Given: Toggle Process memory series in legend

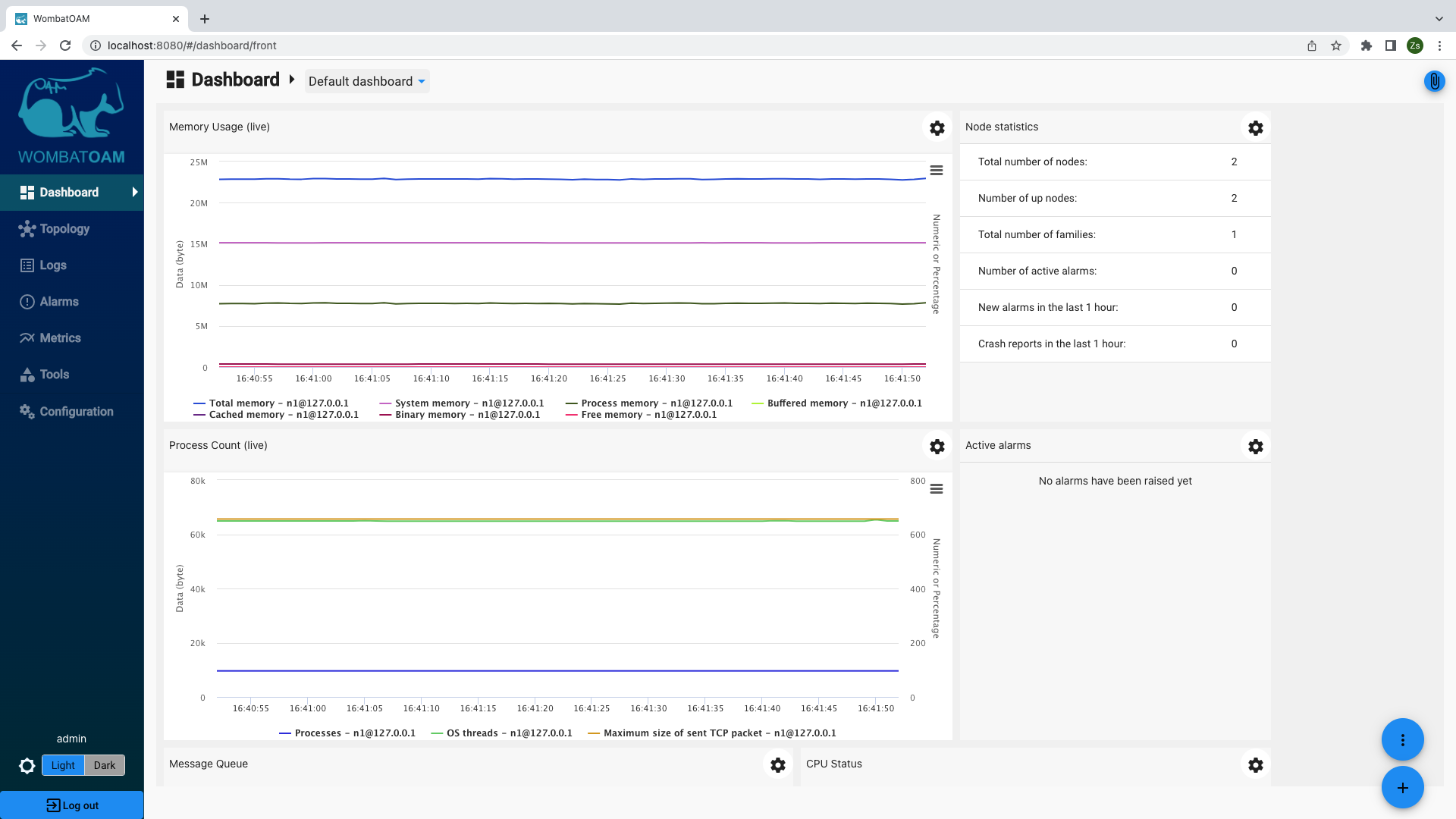Looking at the screenshot, I should [649, 403].
